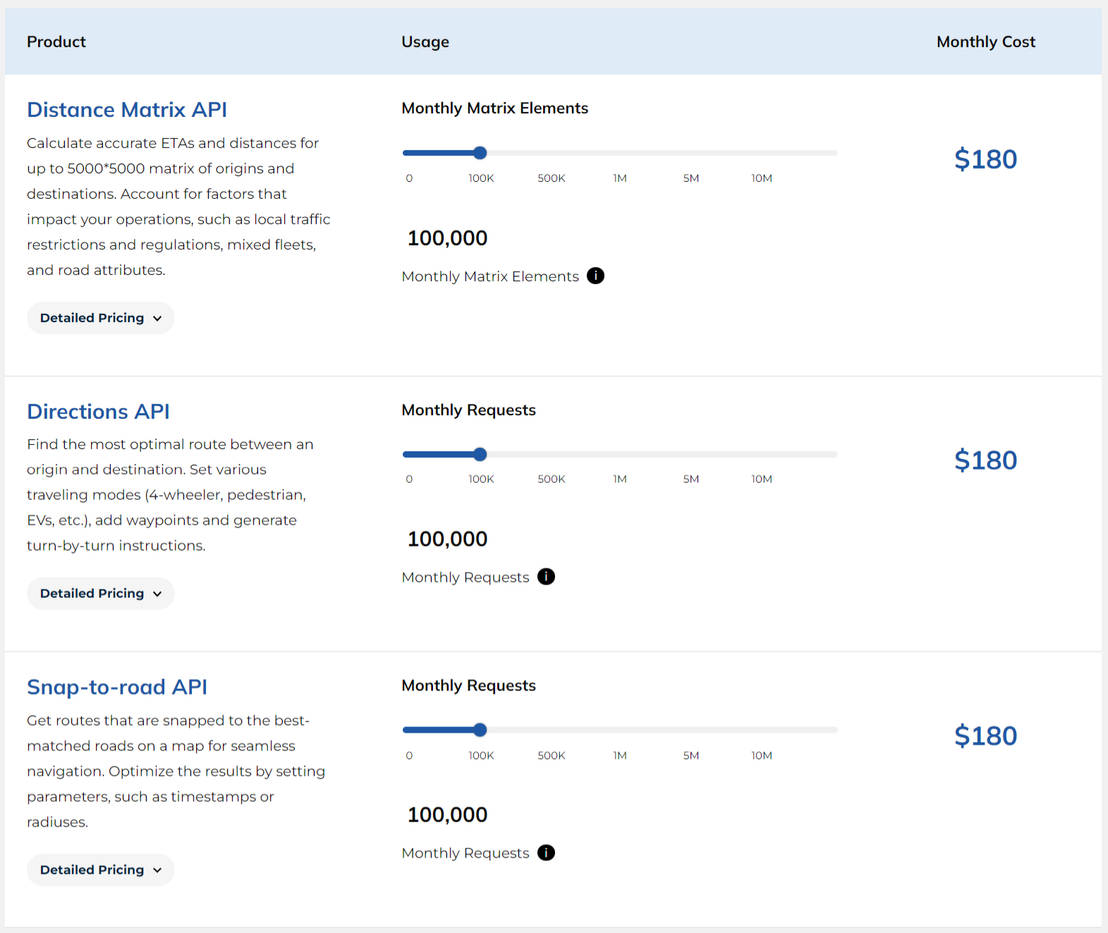
Task: Click the info icon beside Snap-to-road Monthly Requests
Action: (546, 852)
